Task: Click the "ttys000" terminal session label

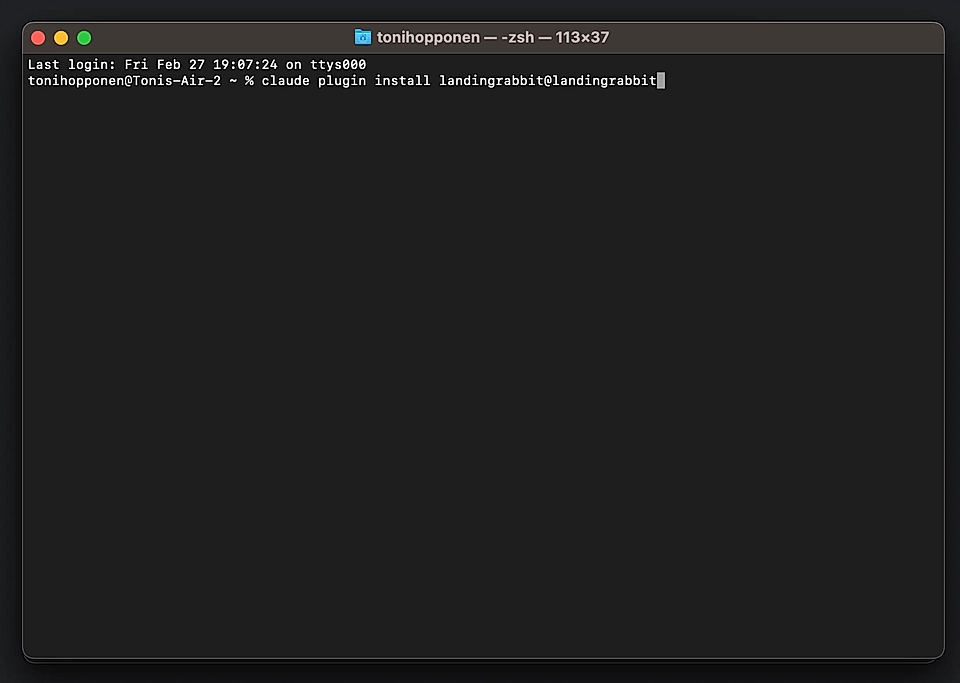Action: [337, 64]
